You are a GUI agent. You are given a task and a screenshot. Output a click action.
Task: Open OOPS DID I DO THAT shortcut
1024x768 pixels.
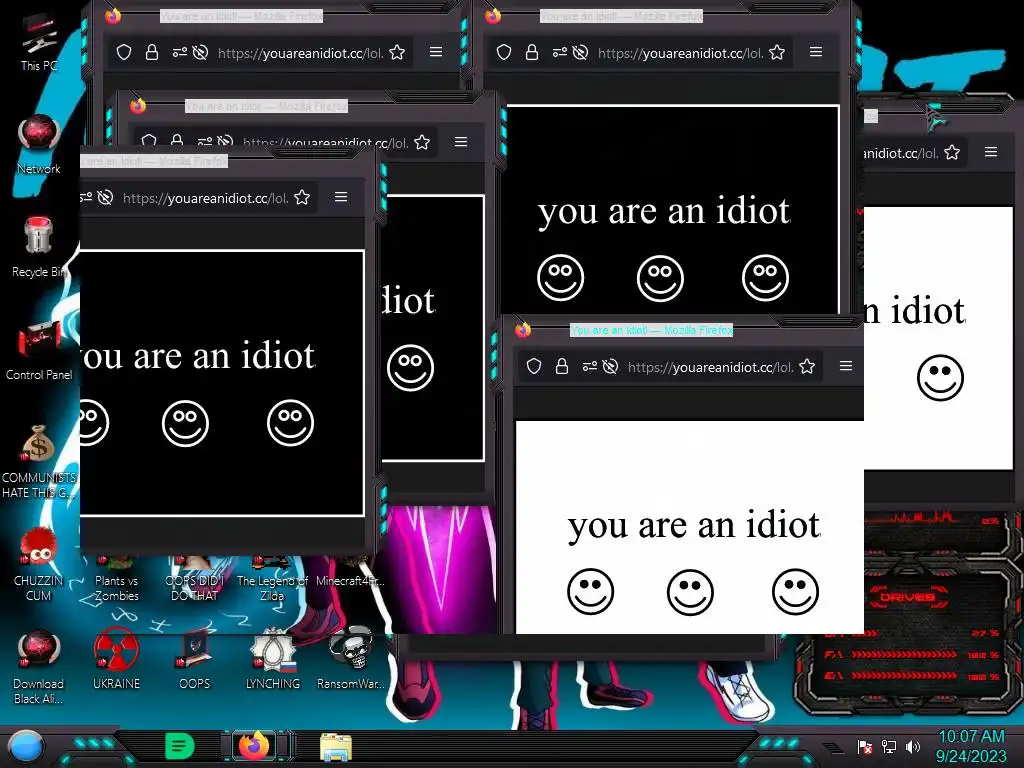195,580
